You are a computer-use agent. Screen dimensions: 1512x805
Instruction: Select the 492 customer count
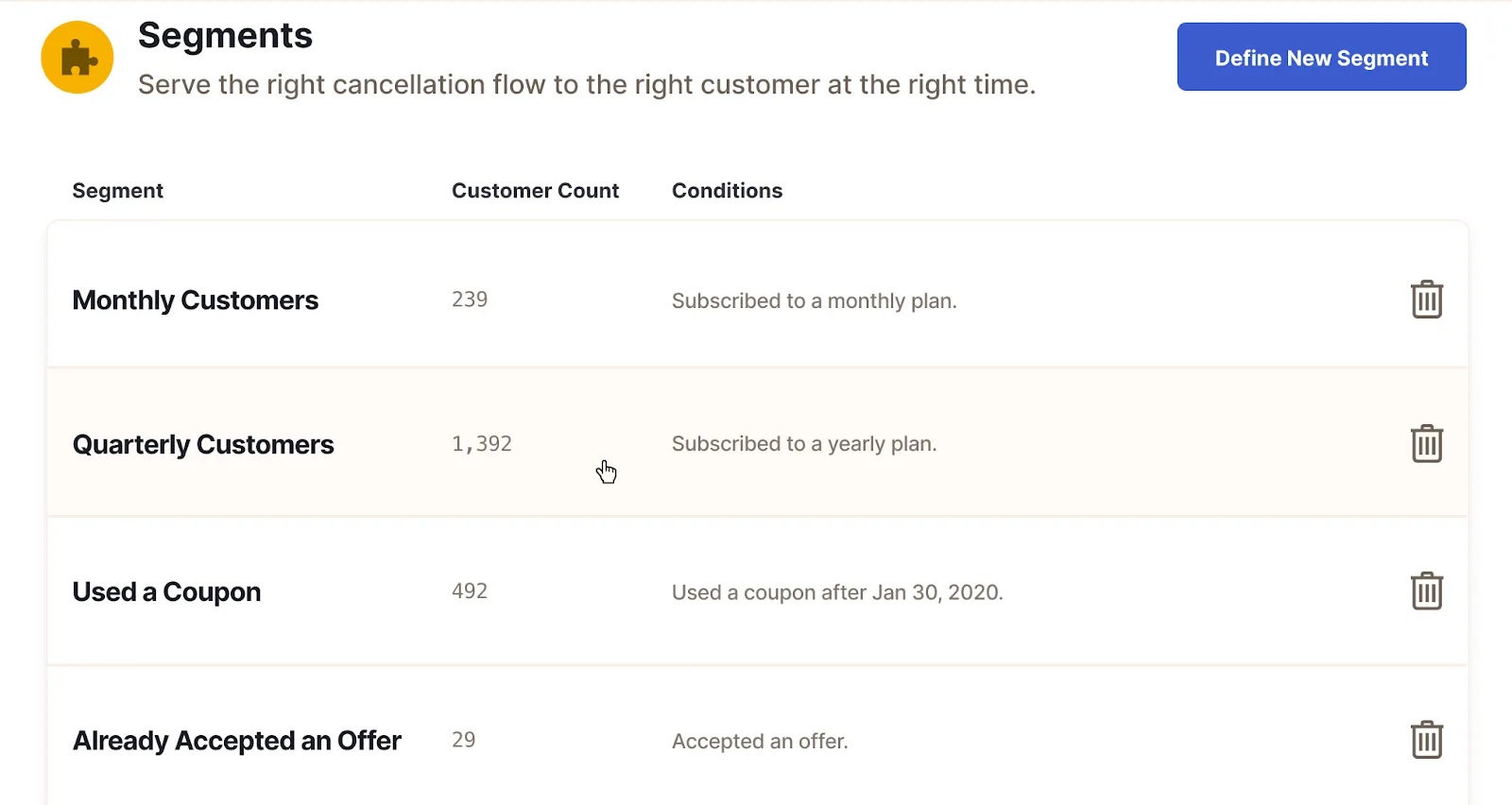(470, 591)
